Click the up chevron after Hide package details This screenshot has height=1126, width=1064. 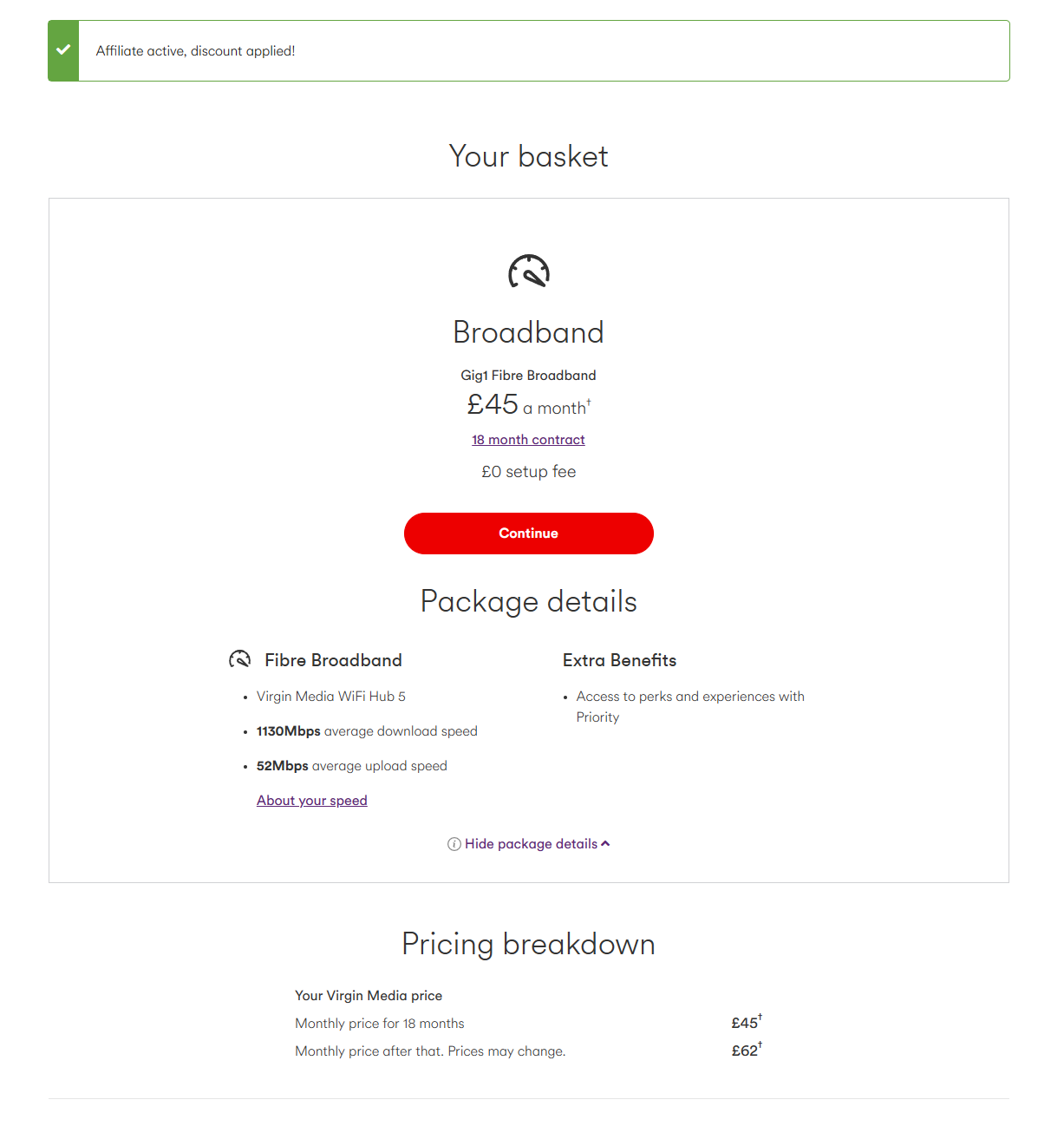(x=605, y=843)
